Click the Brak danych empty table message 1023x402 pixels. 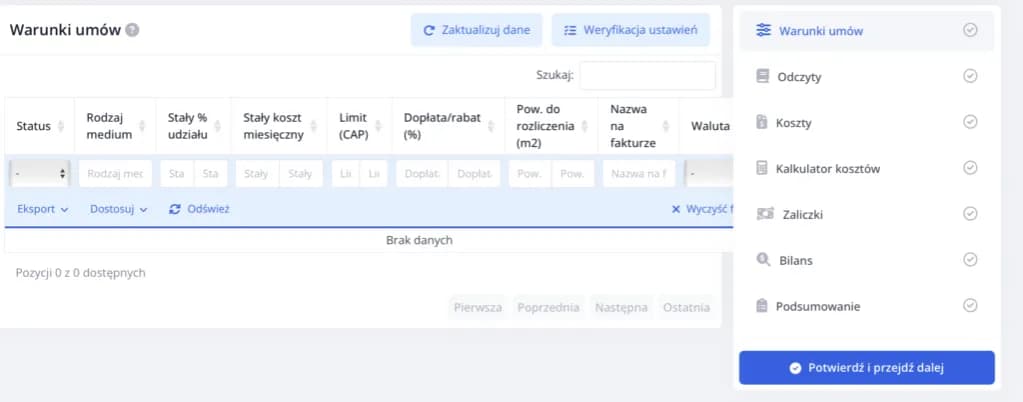pyautogui.click(x=419, y=240)
